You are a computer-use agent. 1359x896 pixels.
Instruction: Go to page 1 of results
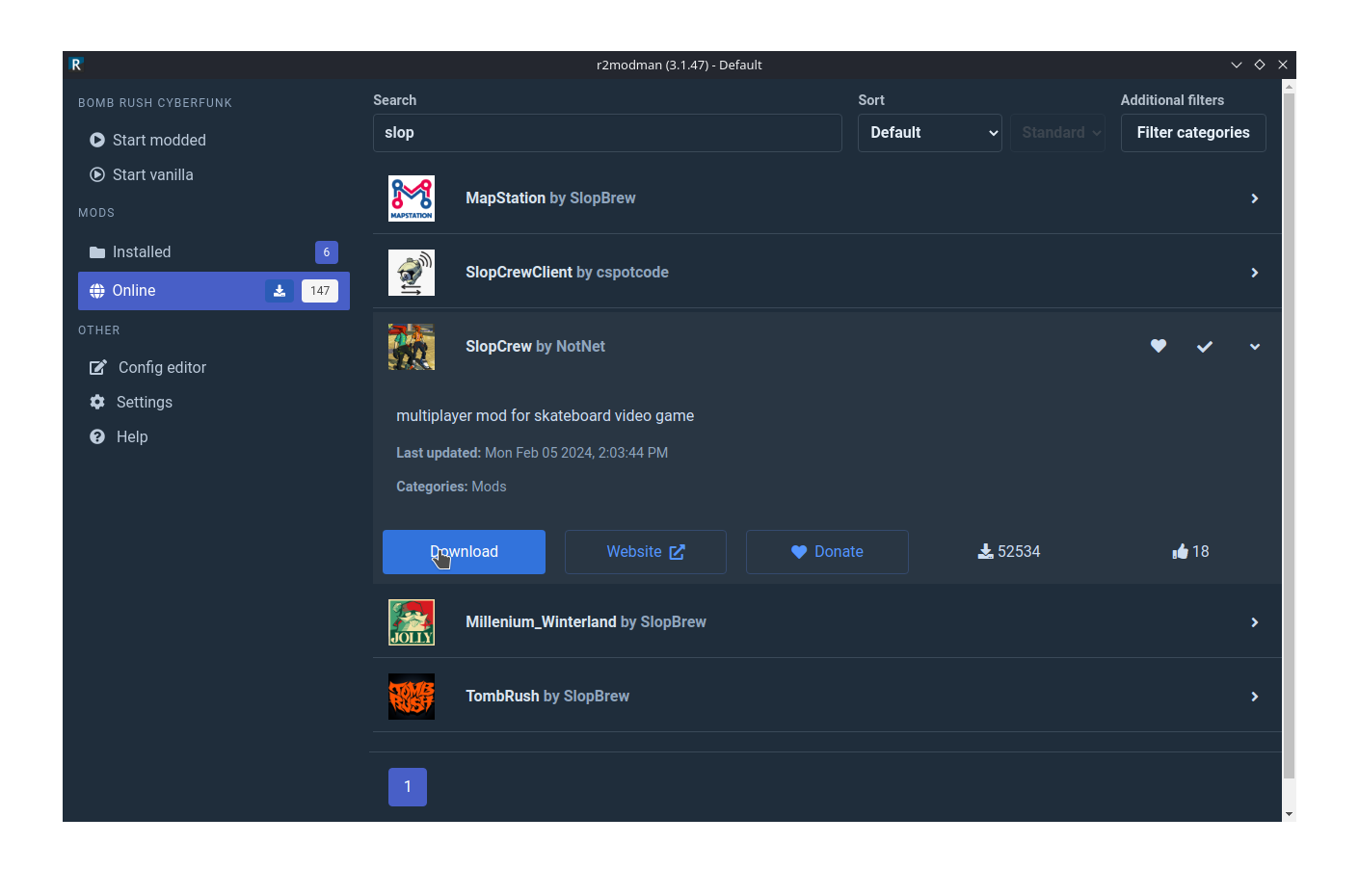[x=408, y=787]
